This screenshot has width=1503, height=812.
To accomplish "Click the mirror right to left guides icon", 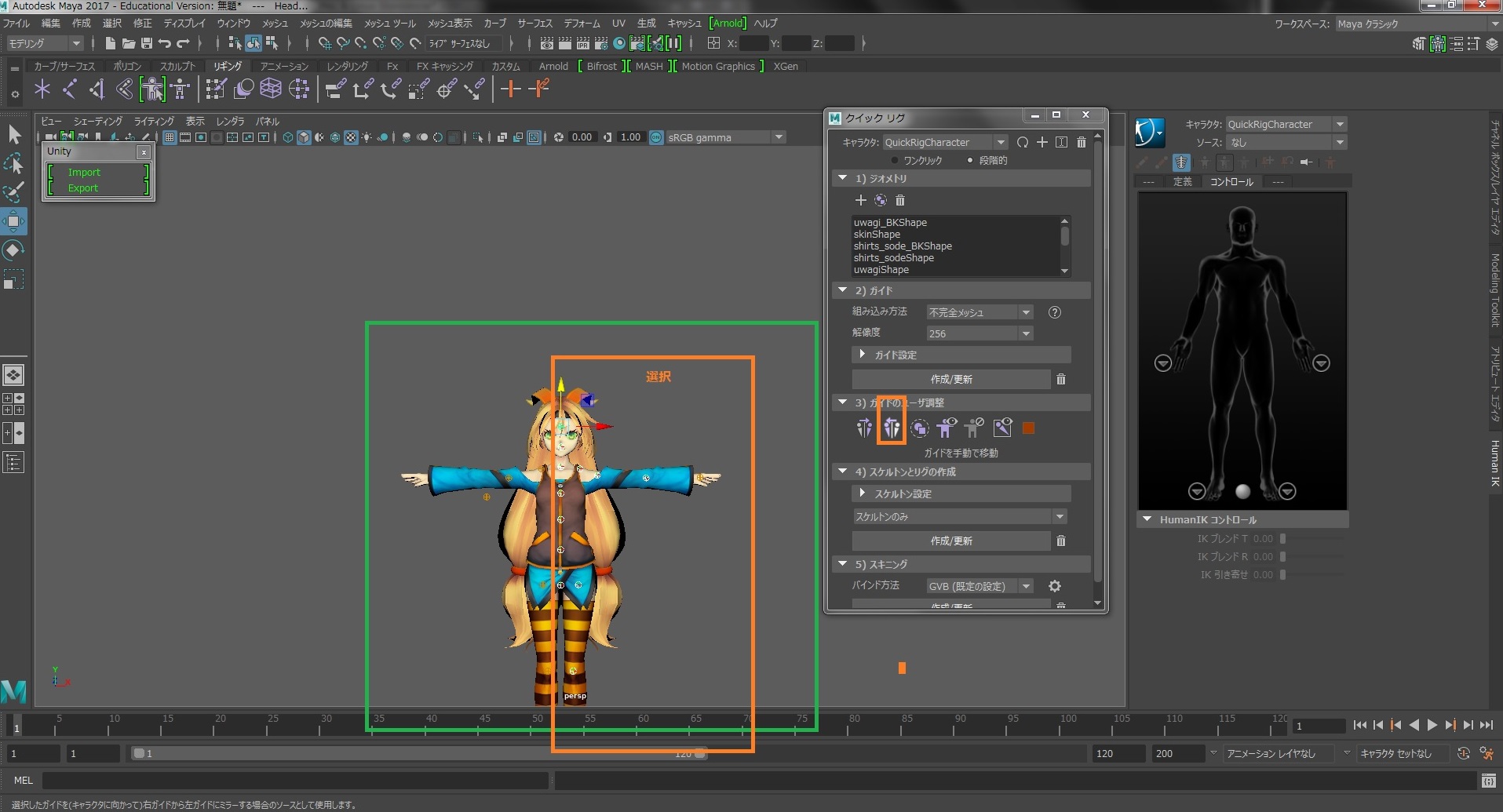I will tap(892, 428).
